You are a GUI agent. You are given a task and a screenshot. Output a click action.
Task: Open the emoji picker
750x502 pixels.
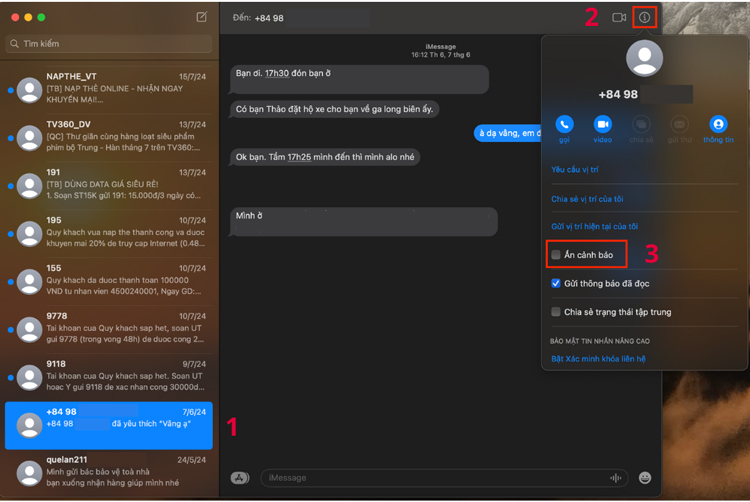coord(645,478)
